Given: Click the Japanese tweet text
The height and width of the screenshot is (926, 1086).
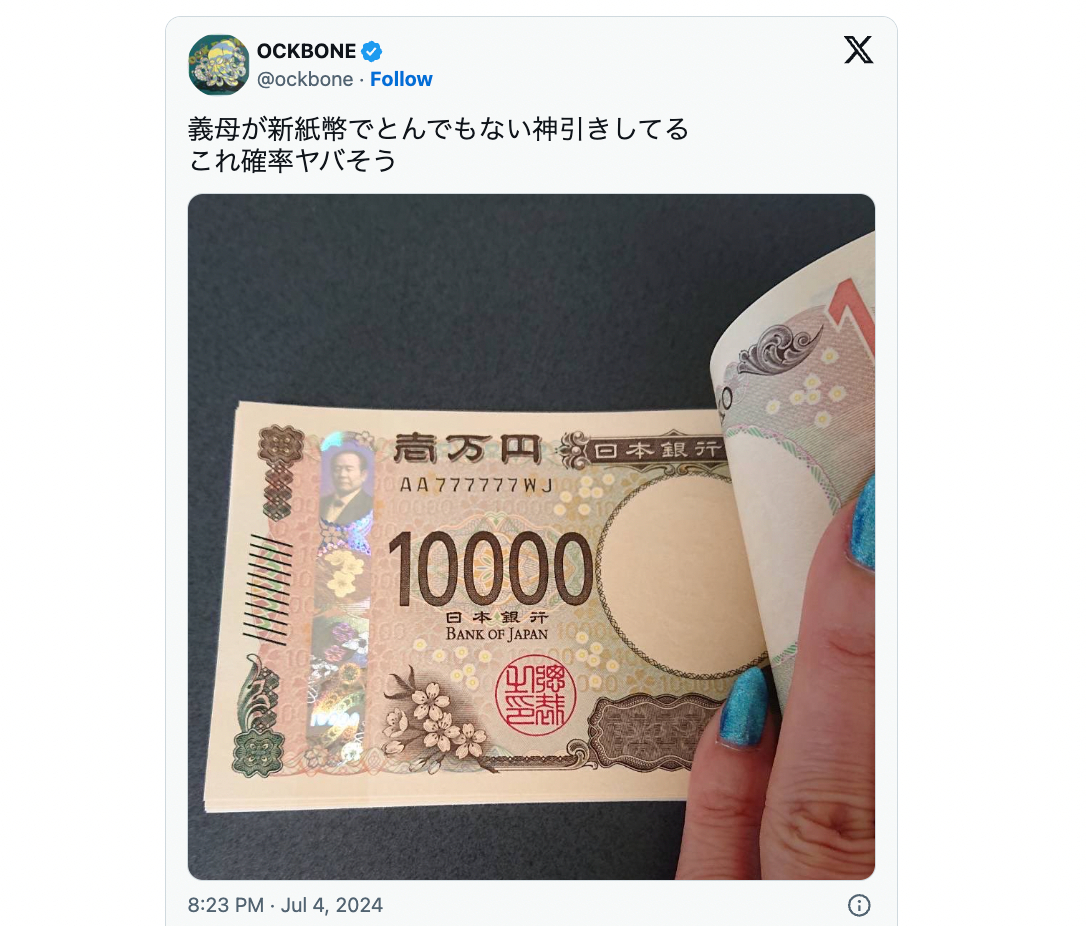Looking at the screenshot, I should click(438, 145).
